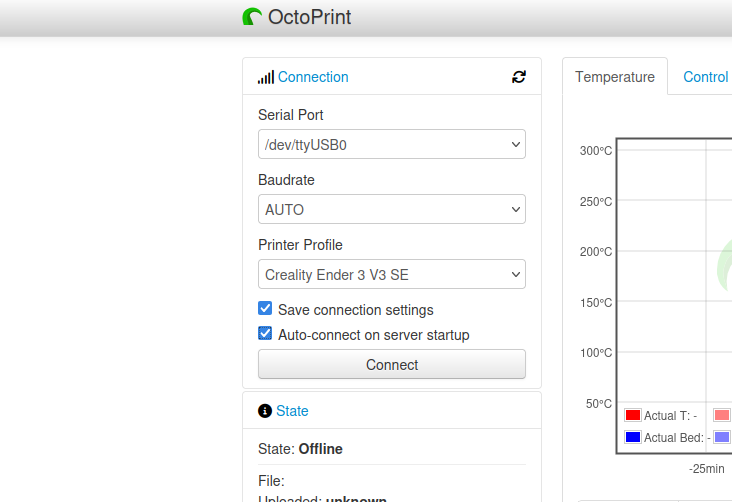Click the info icon beside State

(x=265, y=411)
